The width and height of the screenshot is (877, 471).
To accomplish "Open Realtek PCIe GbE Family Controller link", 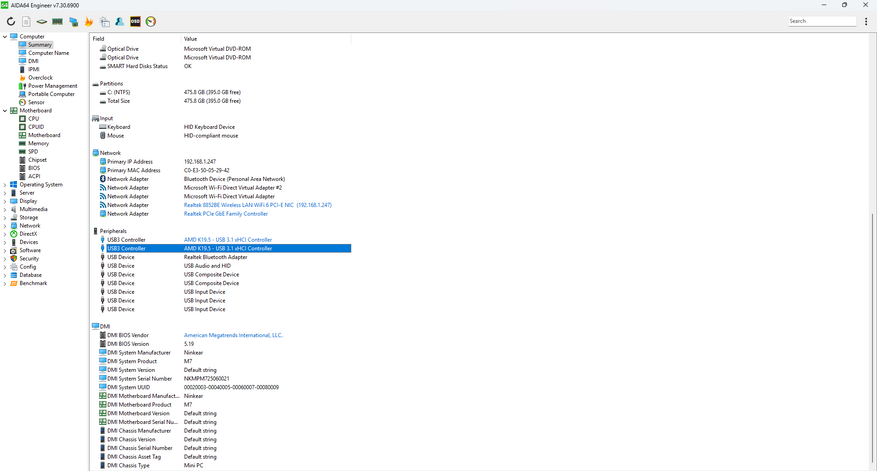I will (226, 214).
